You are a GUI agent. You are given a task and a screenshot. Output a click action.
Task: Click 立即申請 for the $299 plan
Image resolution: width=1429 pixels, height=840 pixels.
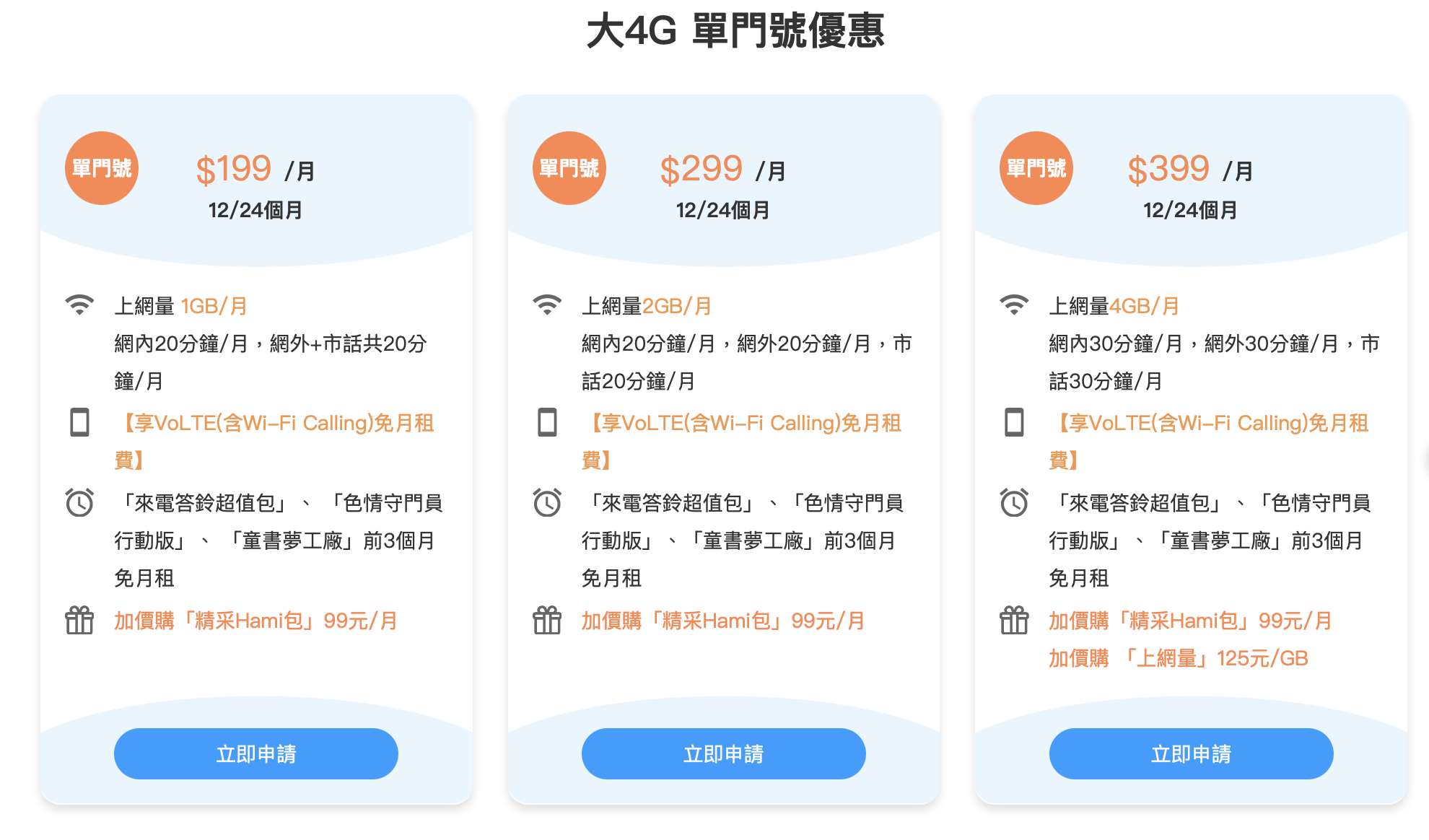pyautogui.click(x=723, y=753)
